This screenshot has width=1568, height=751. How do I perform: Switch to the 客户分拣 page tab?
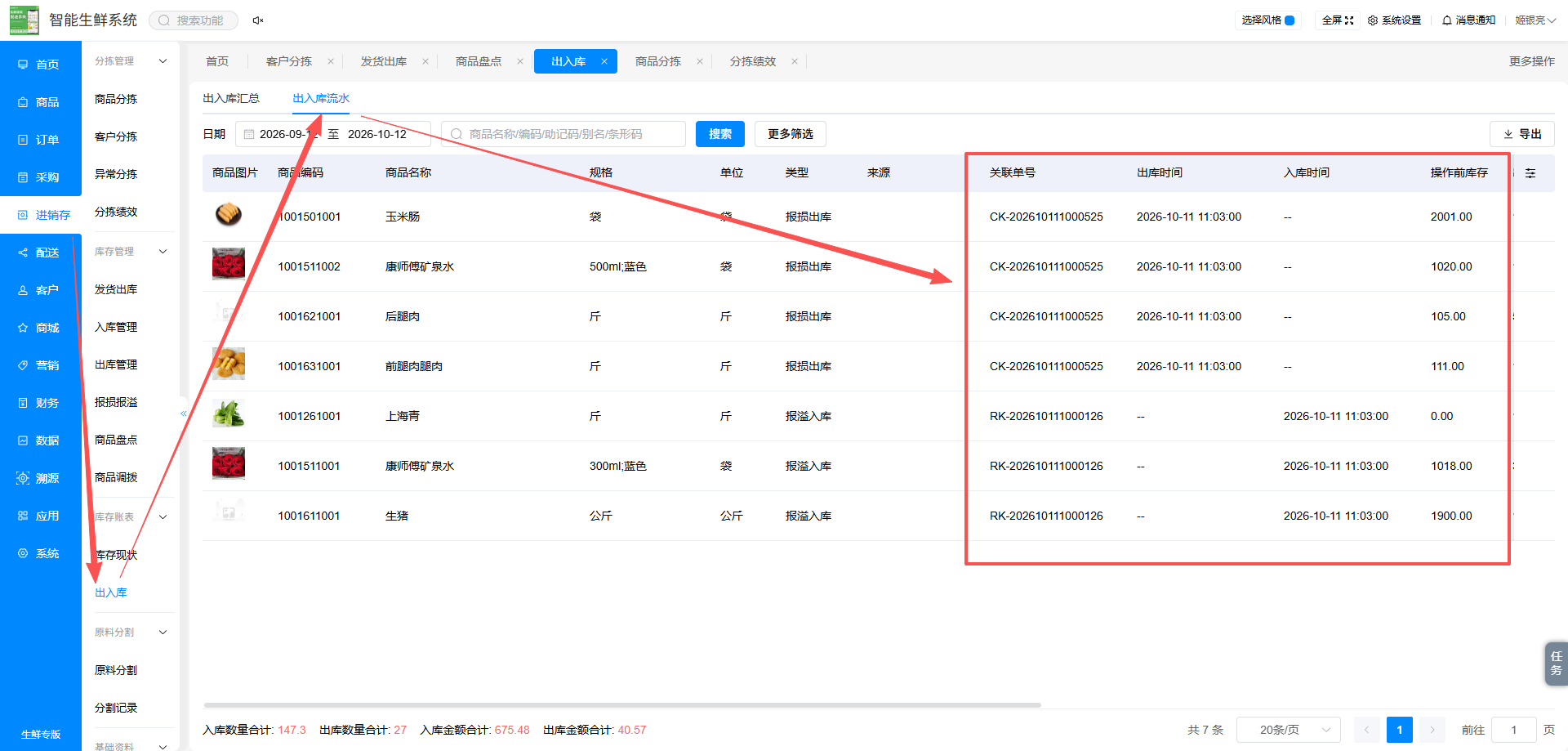(x=289, y=61)
